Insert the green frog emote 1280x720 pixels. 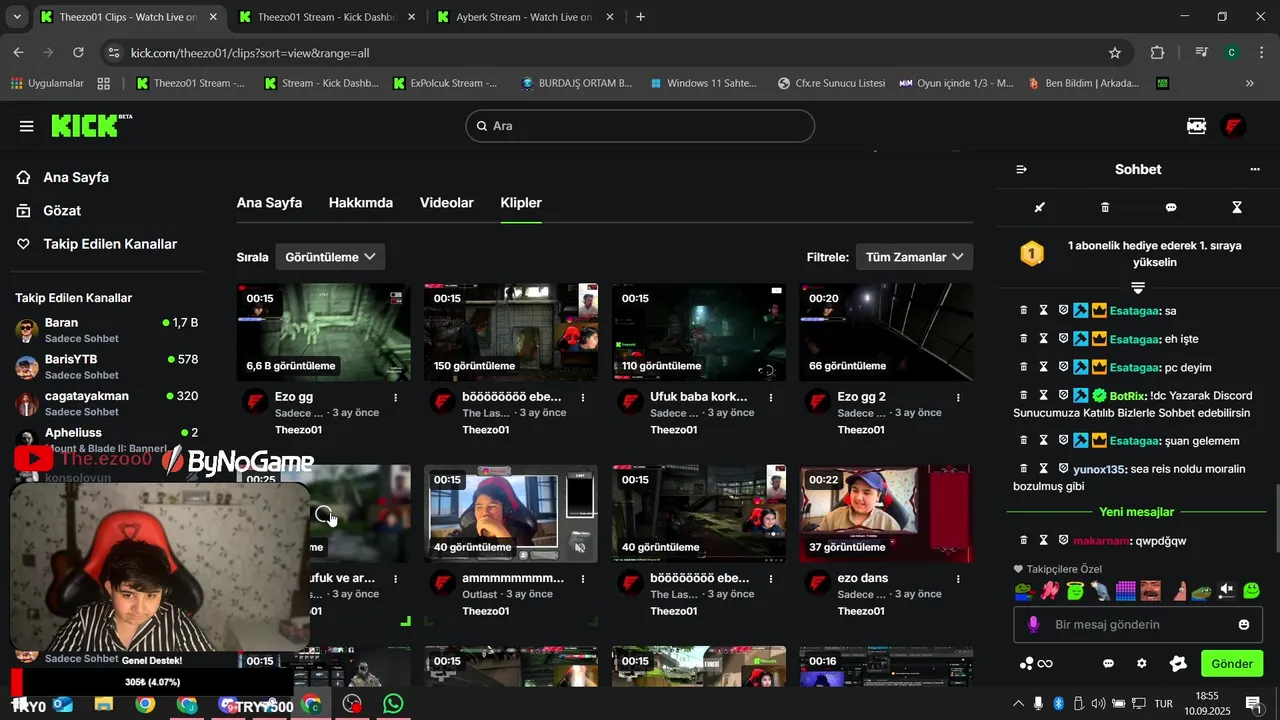click(1022, 591)
